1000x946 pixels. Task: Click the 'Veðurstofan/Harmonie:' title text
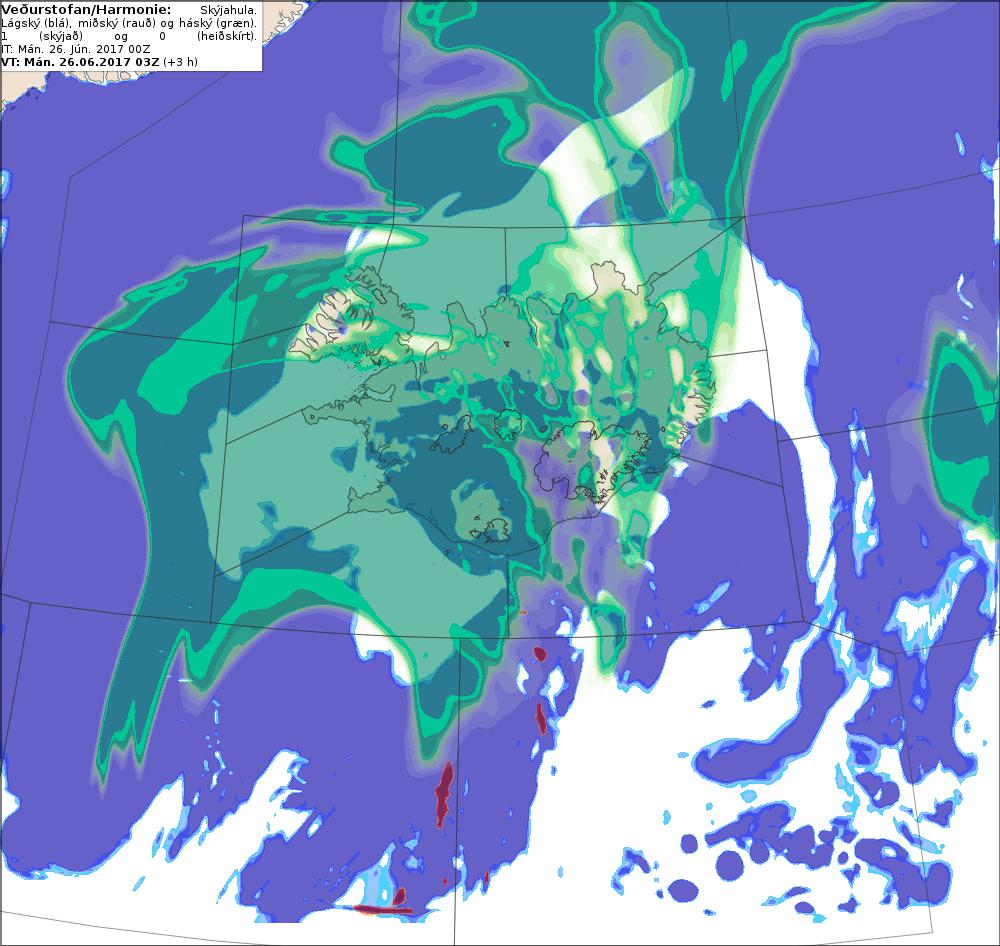pos(86,10)
